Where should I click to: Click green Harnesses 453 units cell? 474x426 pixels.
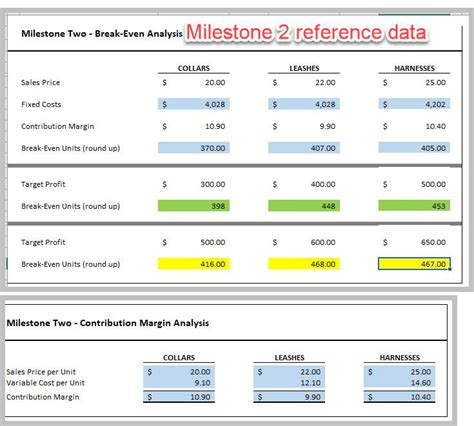pos(414,206)
